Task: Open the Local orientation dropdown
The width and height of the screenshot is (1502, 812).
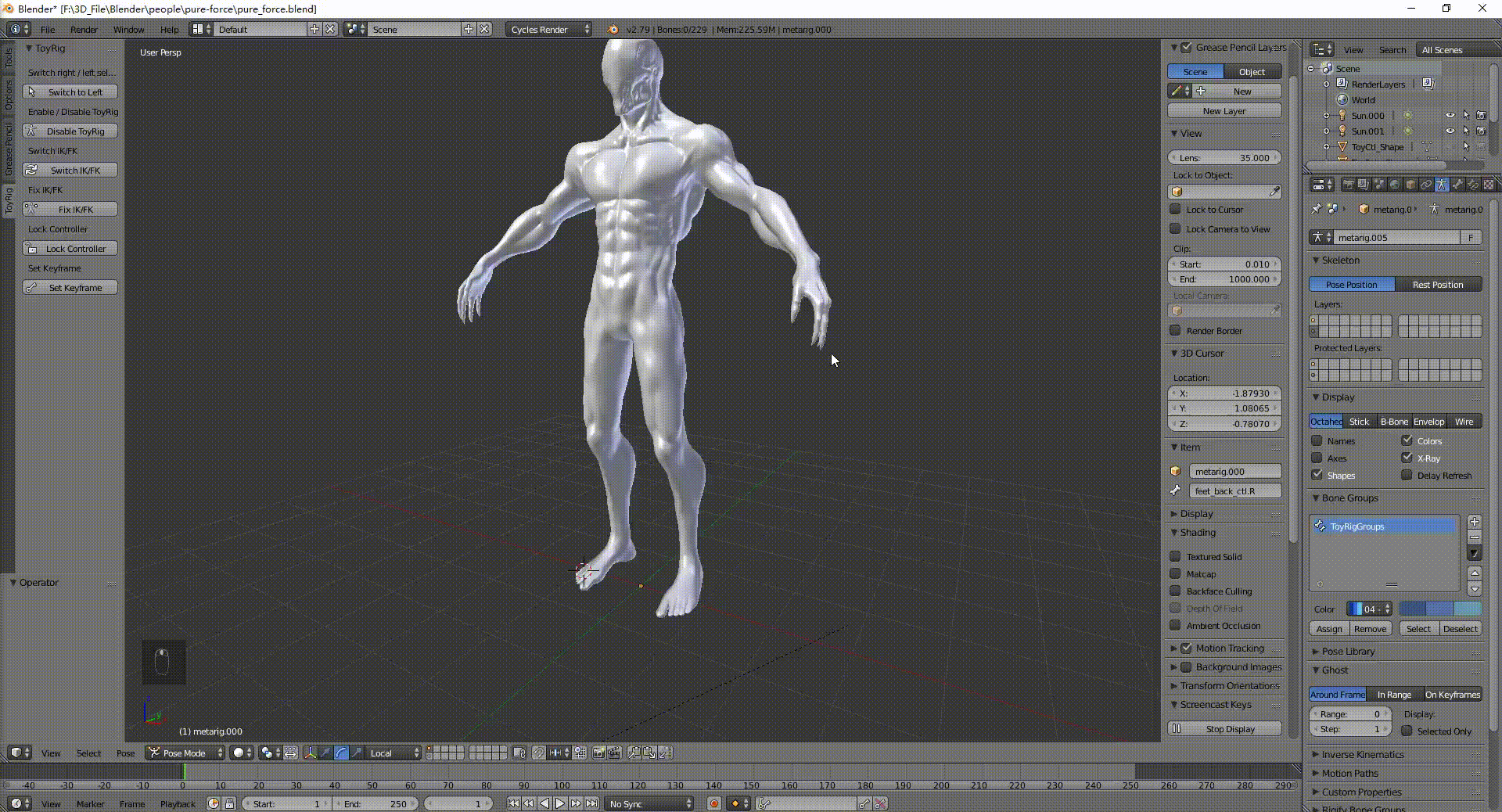Action: 393,753
